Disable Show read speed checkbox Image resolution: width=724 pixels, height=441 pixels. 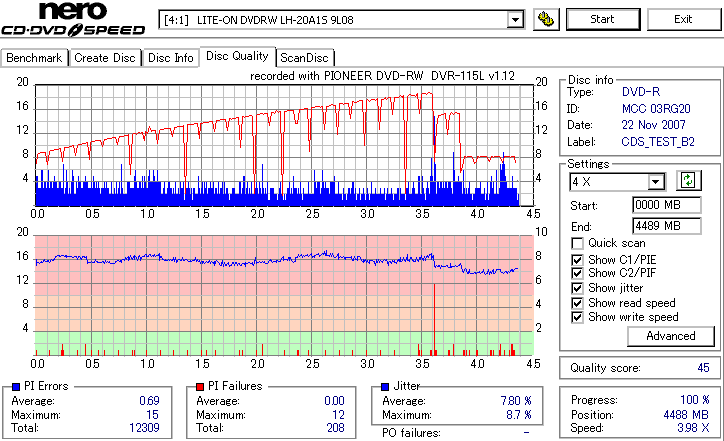coord(577,303)
